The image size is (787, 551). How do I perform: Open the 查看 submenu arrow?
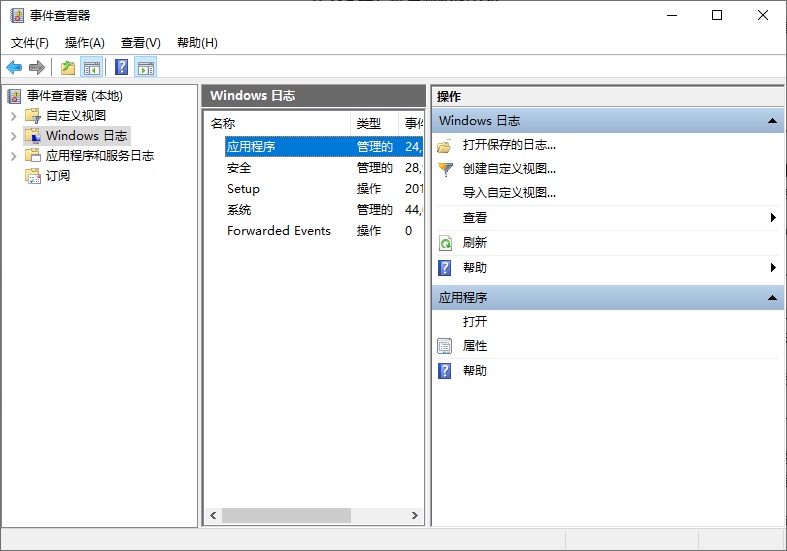pos(773,218)
